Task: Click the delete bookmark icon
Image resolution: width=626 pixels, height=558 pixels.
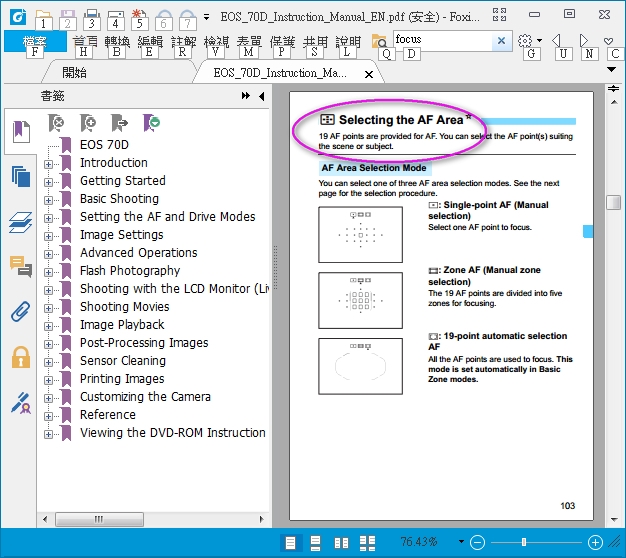Action: (56, 123)
